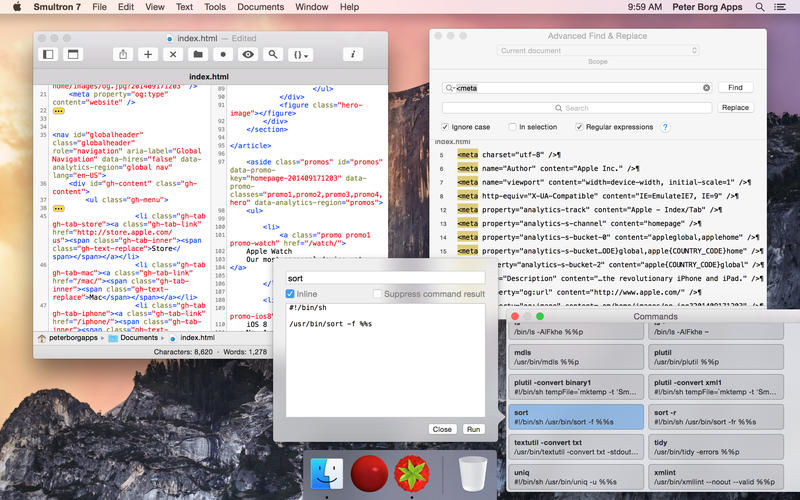Image resolution: width=800 pixels, height=500 pixels.
Task: Open the Tools menu in menu bar
Action: [215, 7]
